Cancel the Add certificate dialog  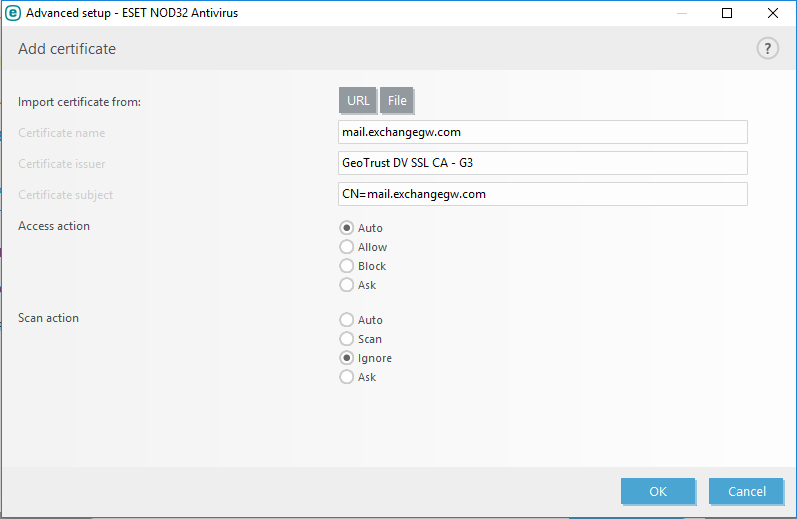746,491
